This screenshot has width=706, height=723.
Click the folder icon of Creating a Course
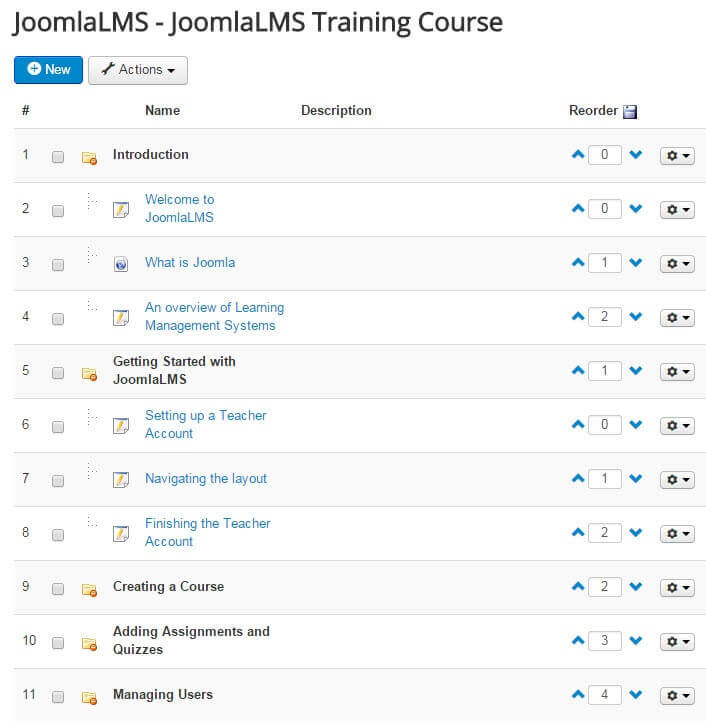click(89, 590)
